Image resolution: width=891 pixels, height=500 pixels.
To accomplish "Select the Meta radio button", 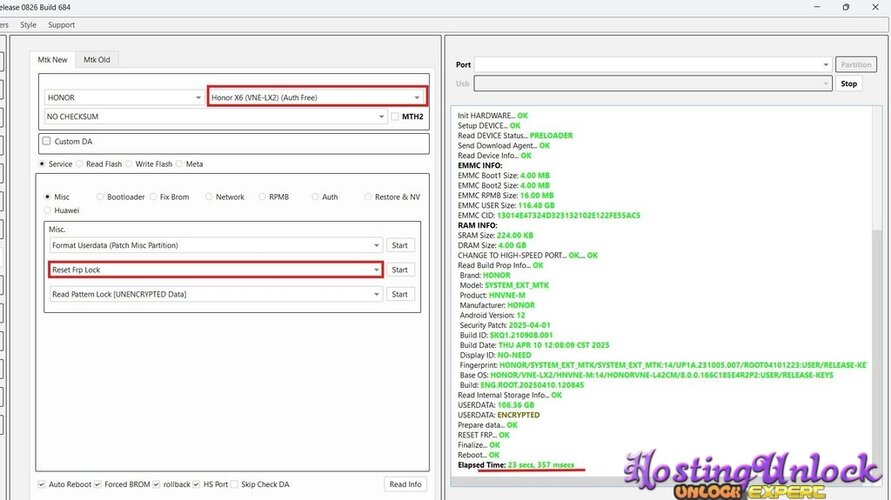I will tap(180, 164).
